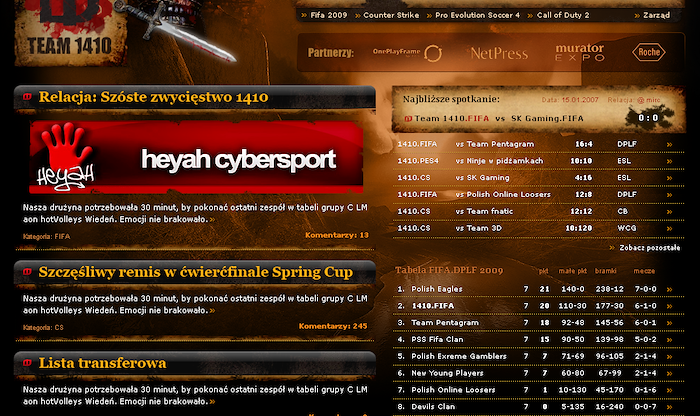Screen dimensions: 700x416
Task: Open arrow for 1410.FIFA vs Team Pentagram
Action: pos(669,144)
